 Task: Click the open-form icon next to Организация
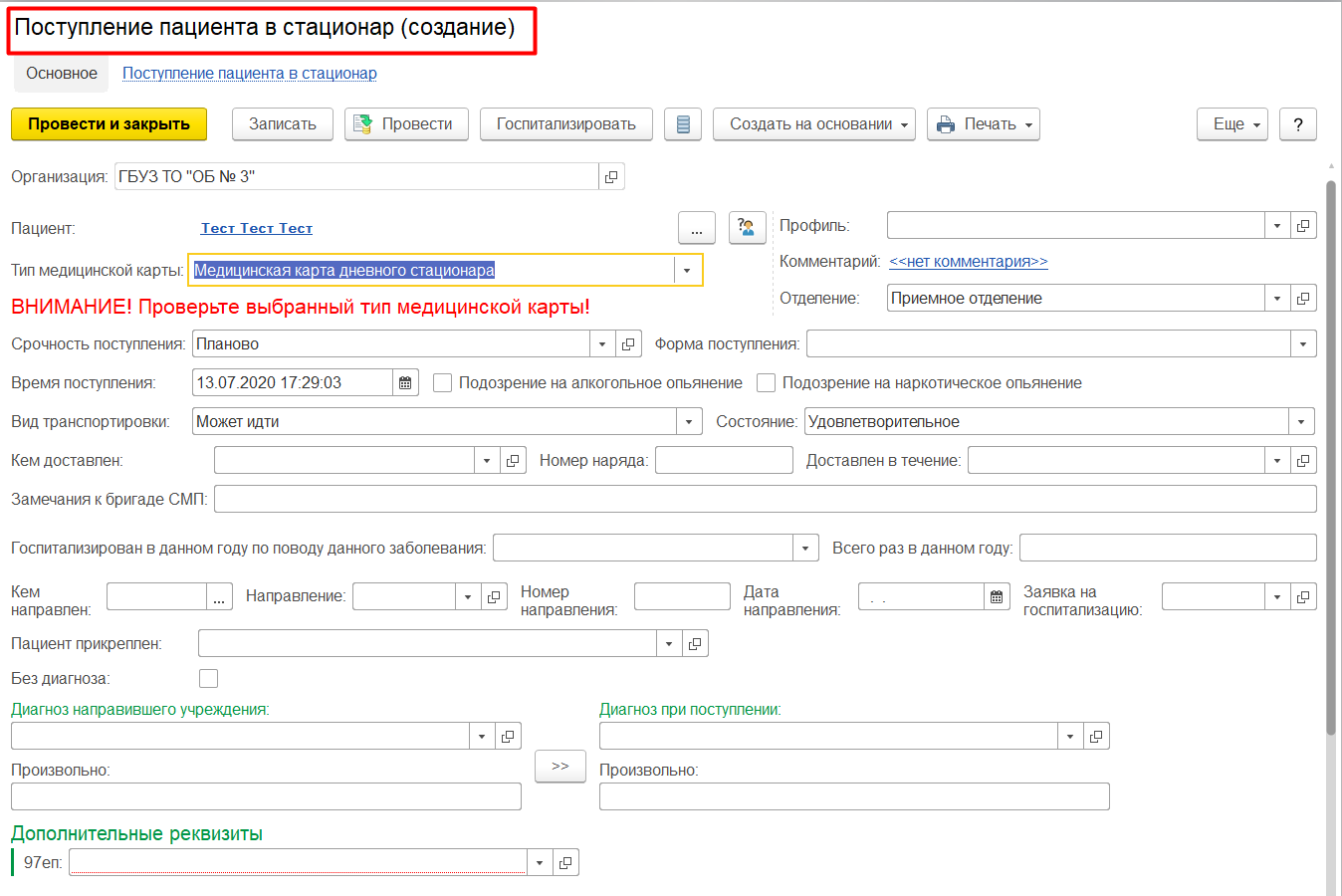click(x=611, y=177)
